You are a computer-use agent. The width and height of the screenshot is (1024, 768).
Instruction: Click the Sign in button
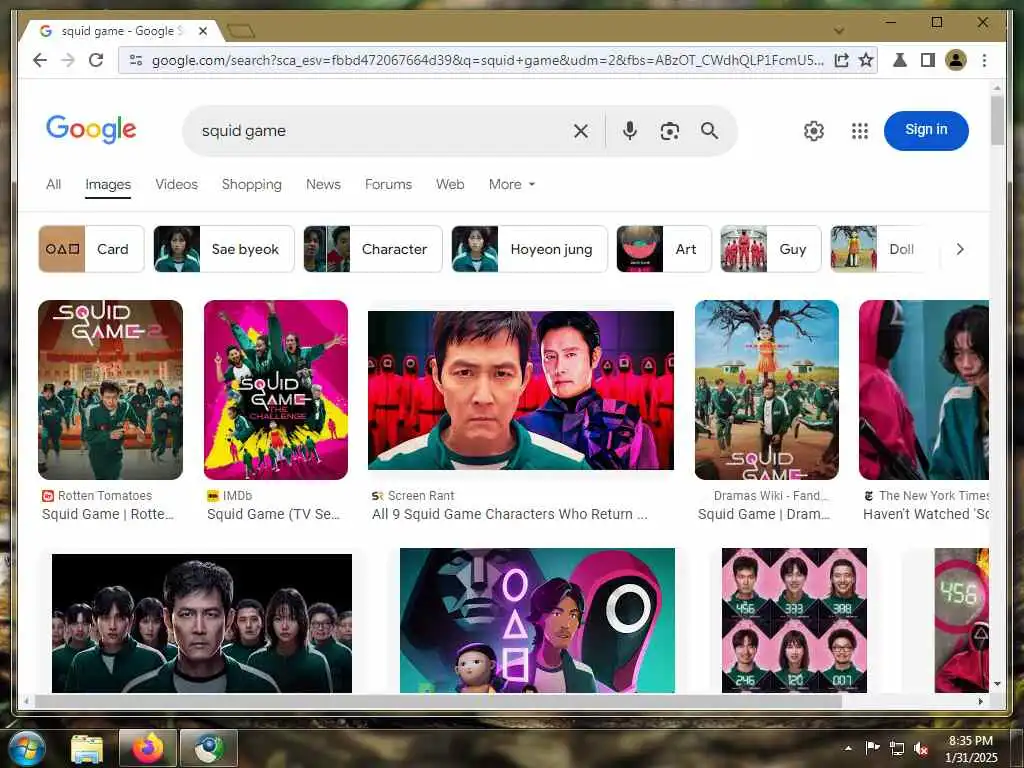pyautogui.click(x=926, y=130)
